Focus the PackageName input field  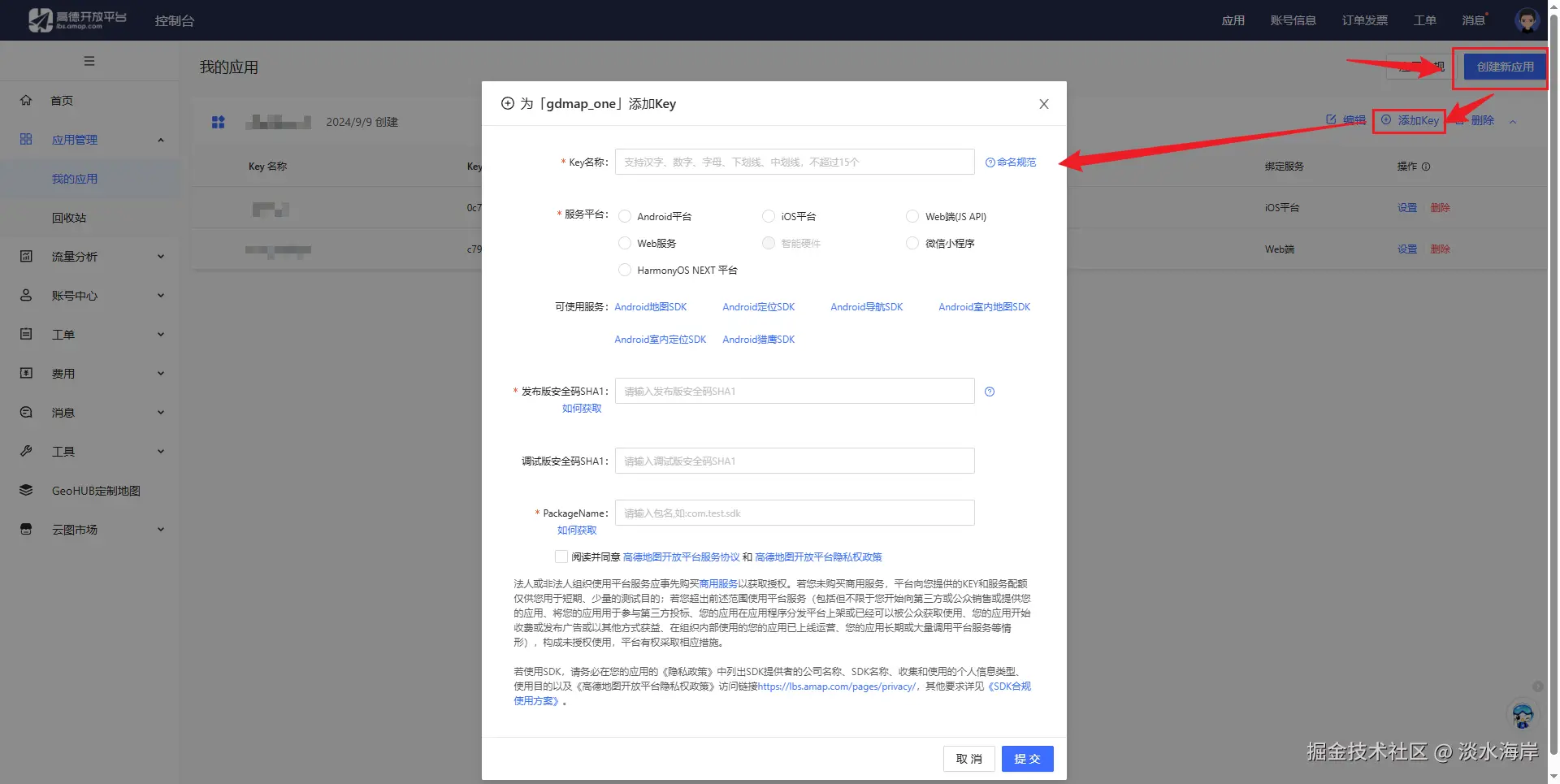coord(795,513)
